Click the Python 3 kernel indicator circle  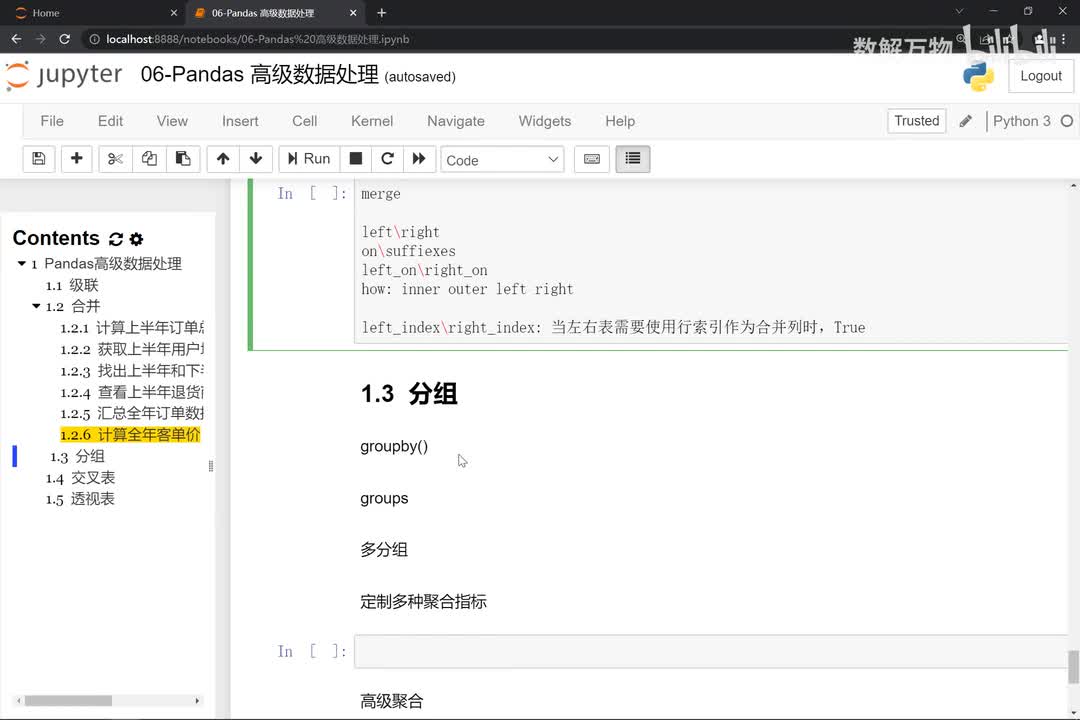(1067, 121)
